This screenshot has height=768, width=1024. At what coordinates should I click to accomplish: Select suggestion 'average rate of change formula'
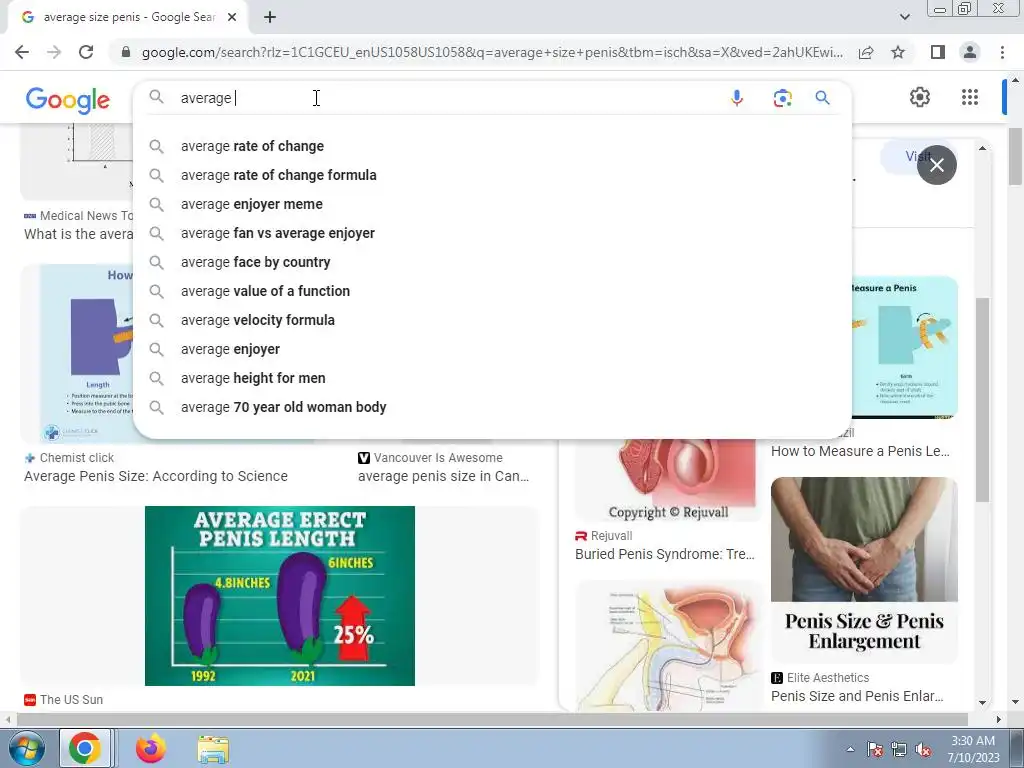[492, 175]
